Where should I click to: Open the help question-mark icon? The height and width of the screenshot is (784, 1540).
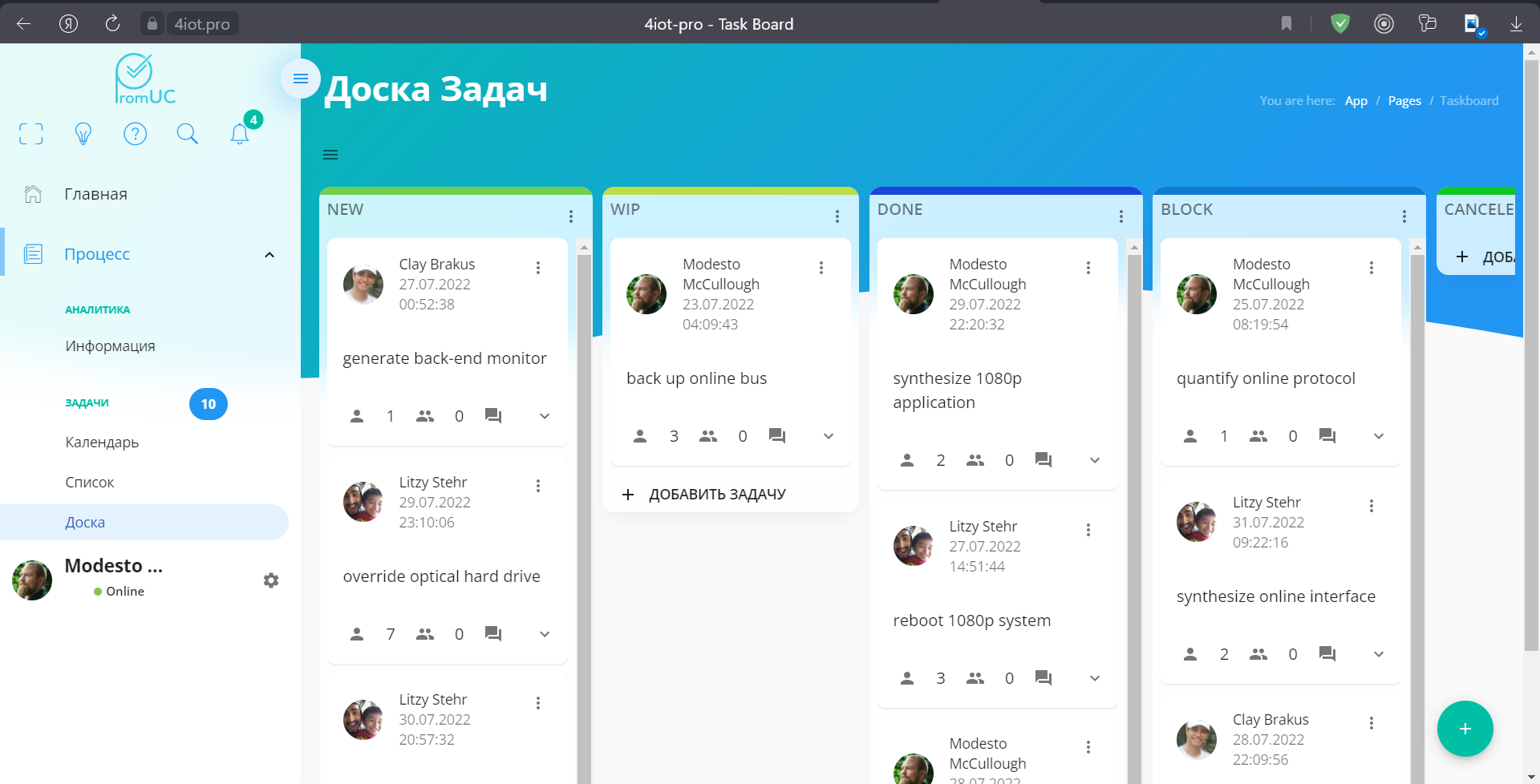(135, 134)
